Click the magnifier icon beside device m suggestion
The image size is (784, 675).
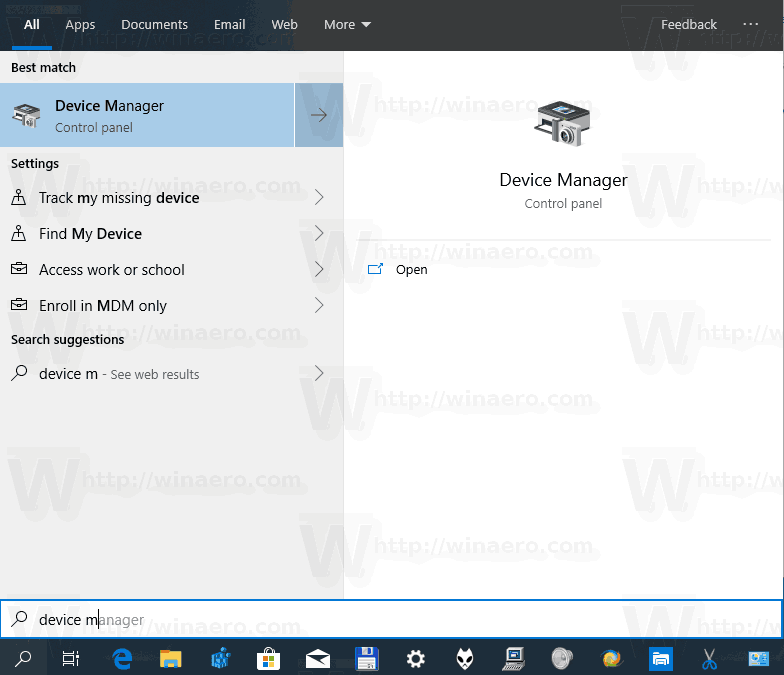tap(19, 373)
